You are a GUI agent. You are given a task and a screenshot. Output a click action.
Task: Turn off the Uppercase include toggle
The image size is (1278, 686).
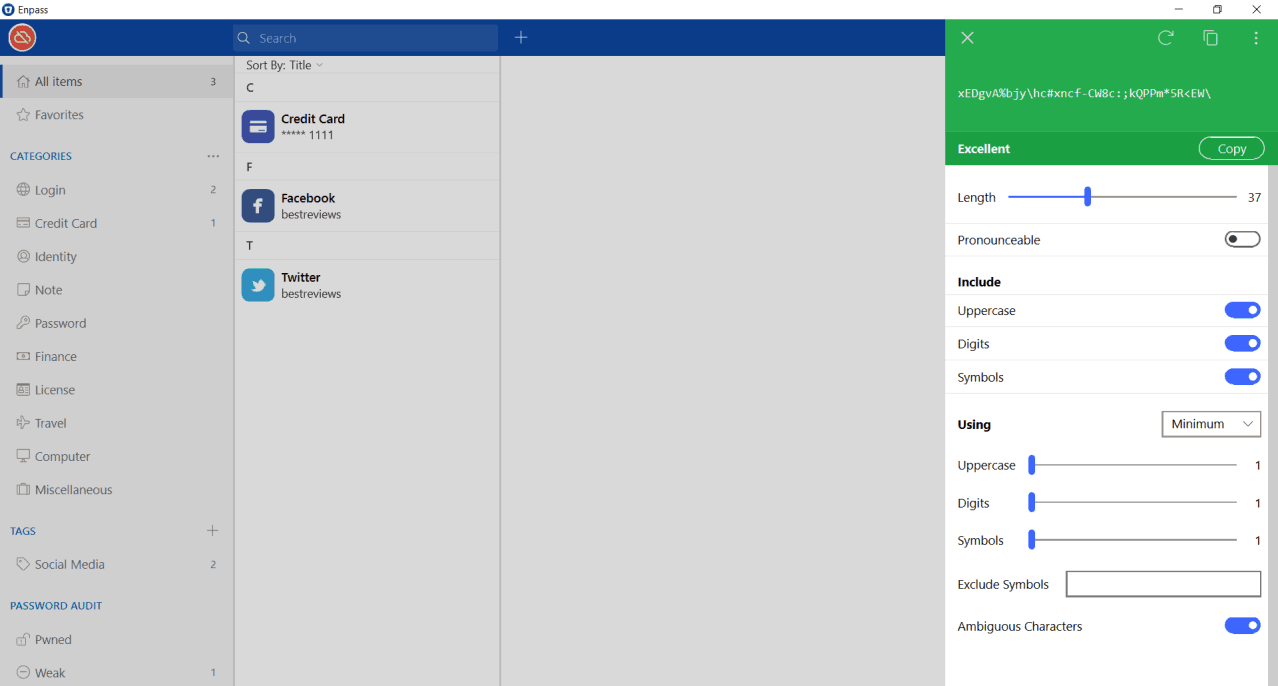[x=1242, y=311]
